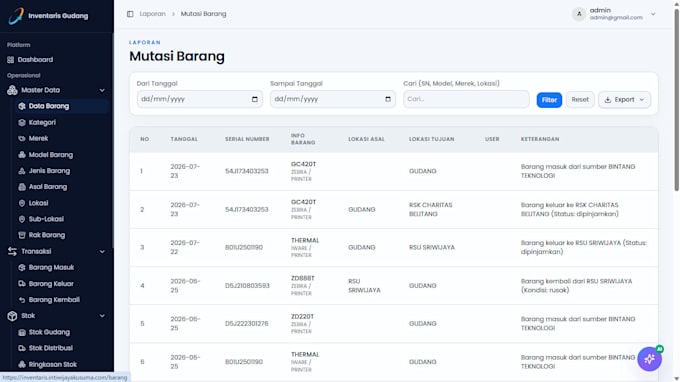The image size is (680, 382).
Task: Focus the Sampai Tanggal date field
Action: [333, 99]
